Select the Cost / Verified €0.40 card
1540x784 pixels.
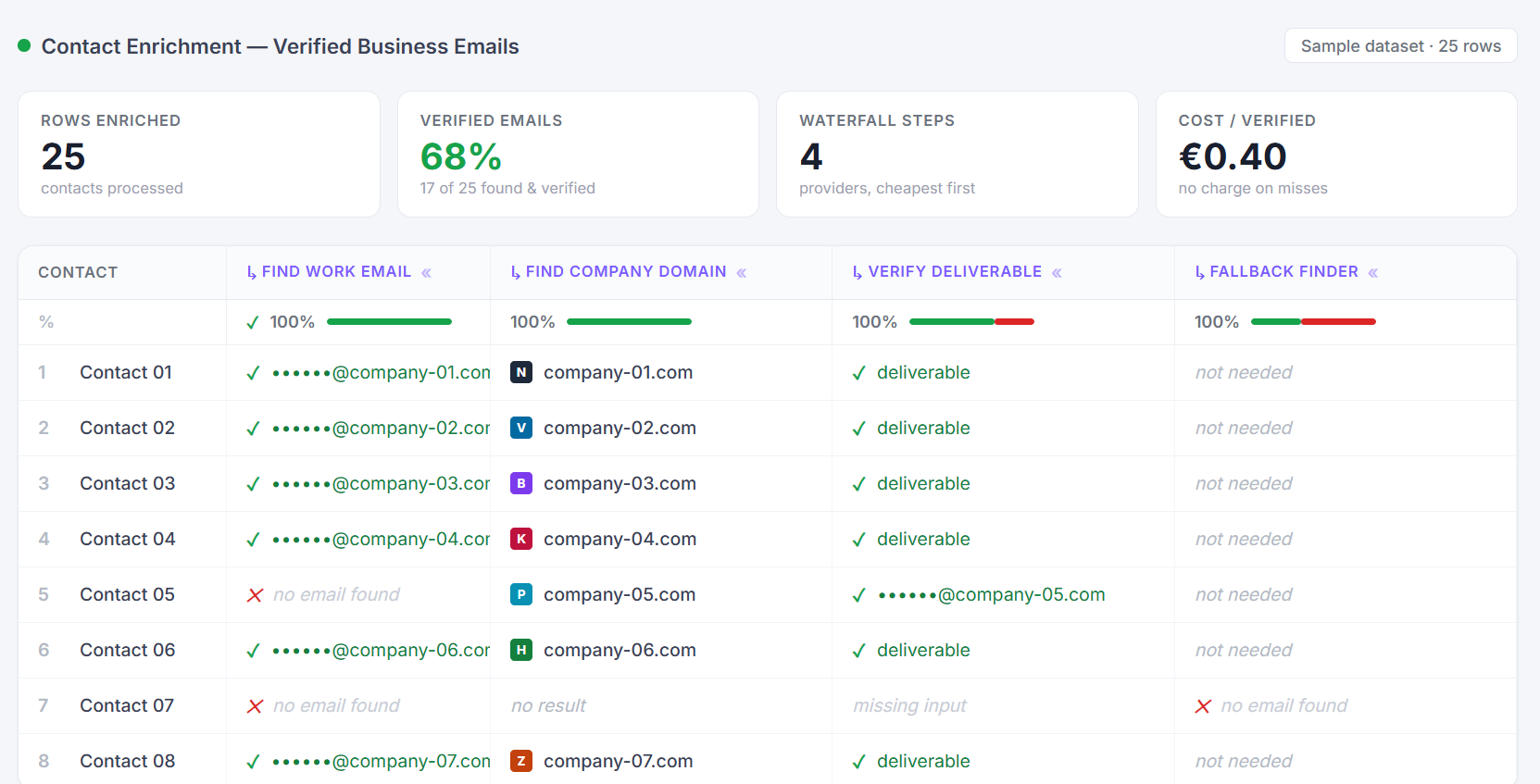point(1336,154)
